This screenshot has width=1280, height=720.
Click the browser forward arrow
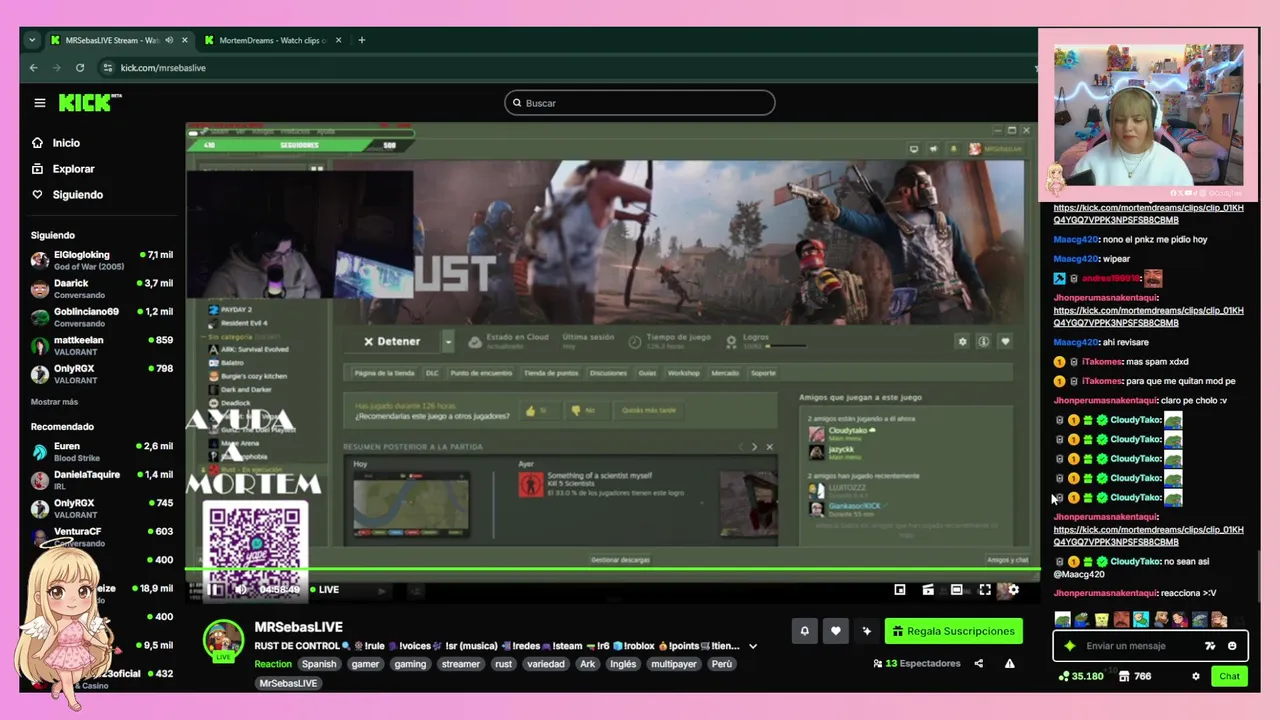point(56,68)
